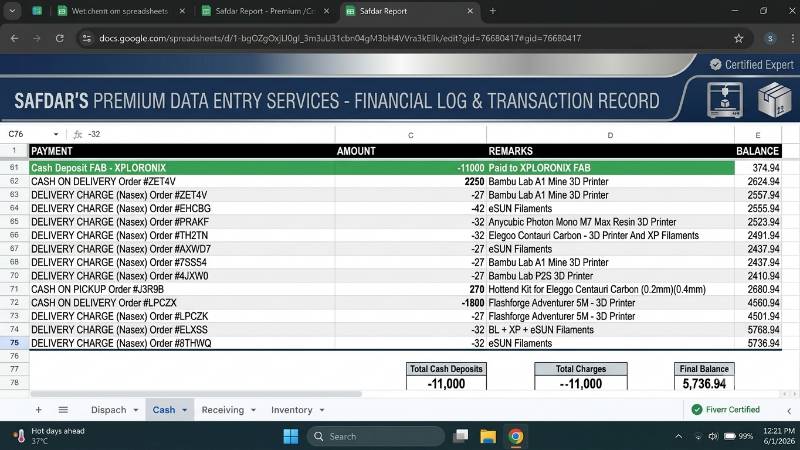The width and height of the screenshot is (800, 450).
Task: Click the 3D printer banner icon
Action: pos(724,99)
